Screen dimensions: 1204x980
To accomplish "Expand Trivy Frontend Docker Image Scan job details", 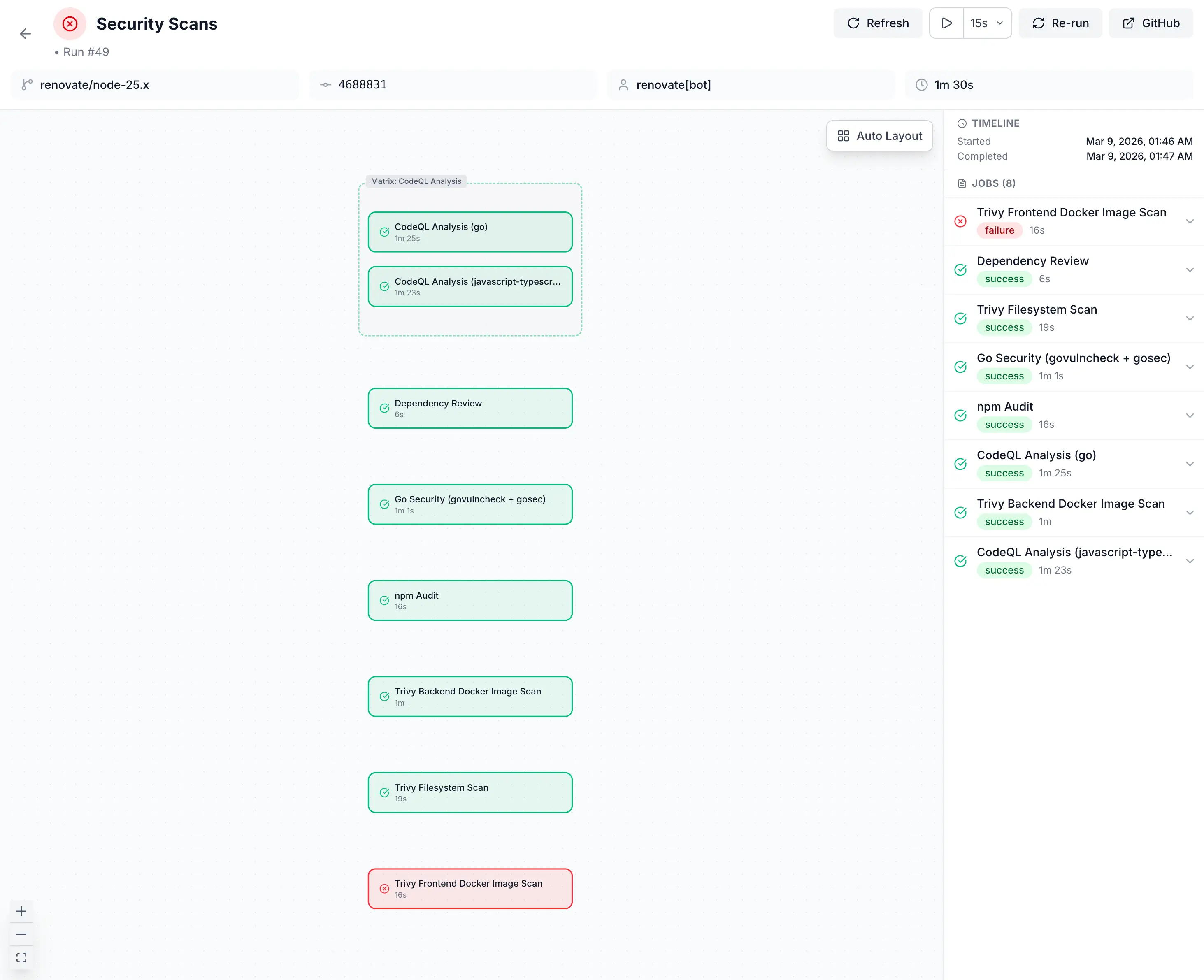I will (1190, 221).
